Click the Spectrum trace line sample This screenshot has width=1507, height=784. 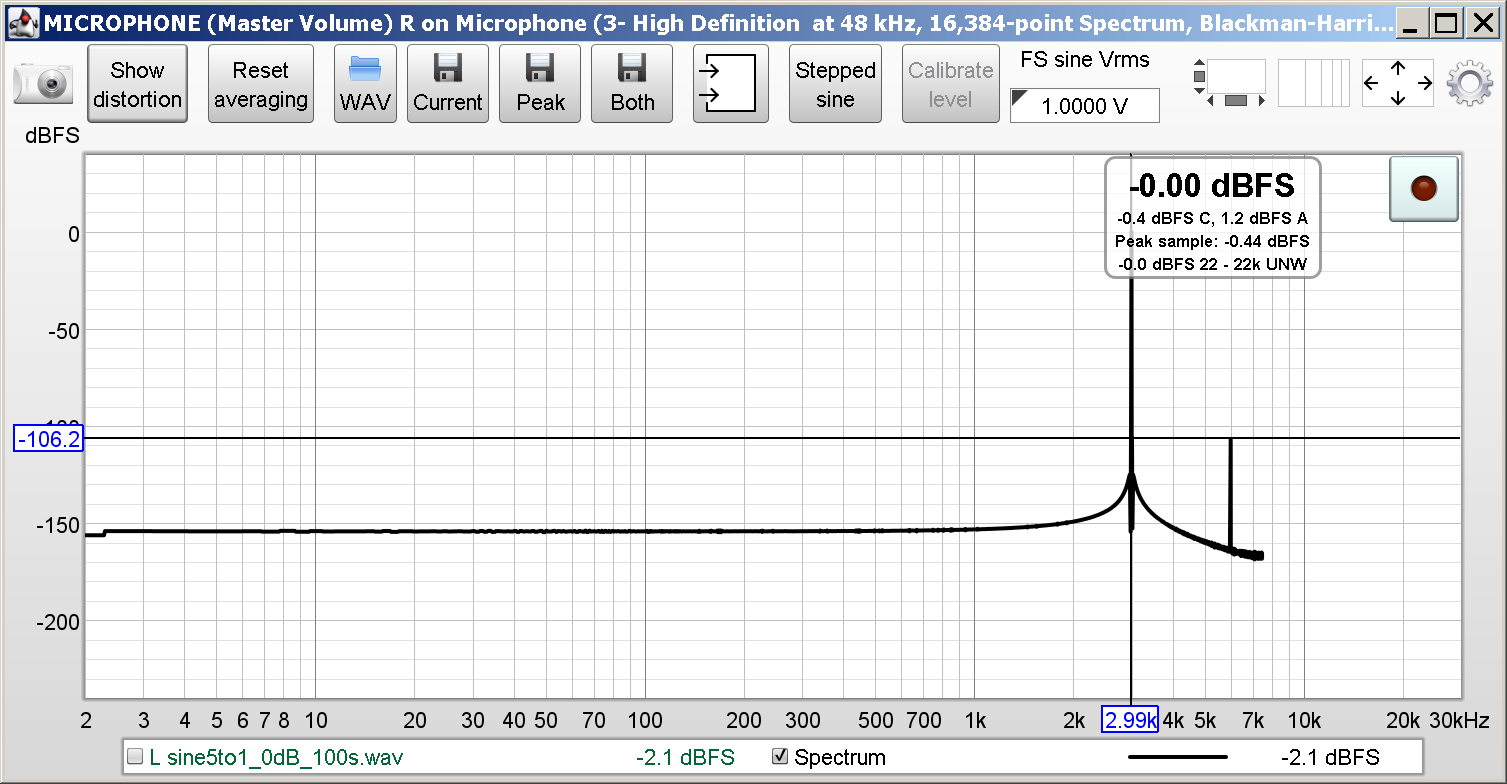[x=1176, y=758]
